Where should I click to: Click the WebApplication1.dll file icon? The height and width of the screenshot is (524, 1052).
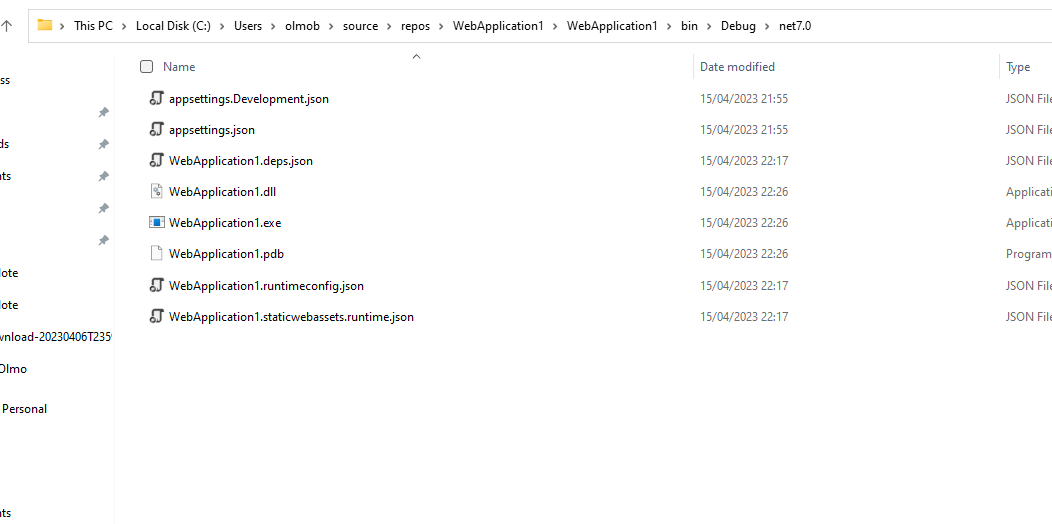pyautogui.click(x=156, y=191)
